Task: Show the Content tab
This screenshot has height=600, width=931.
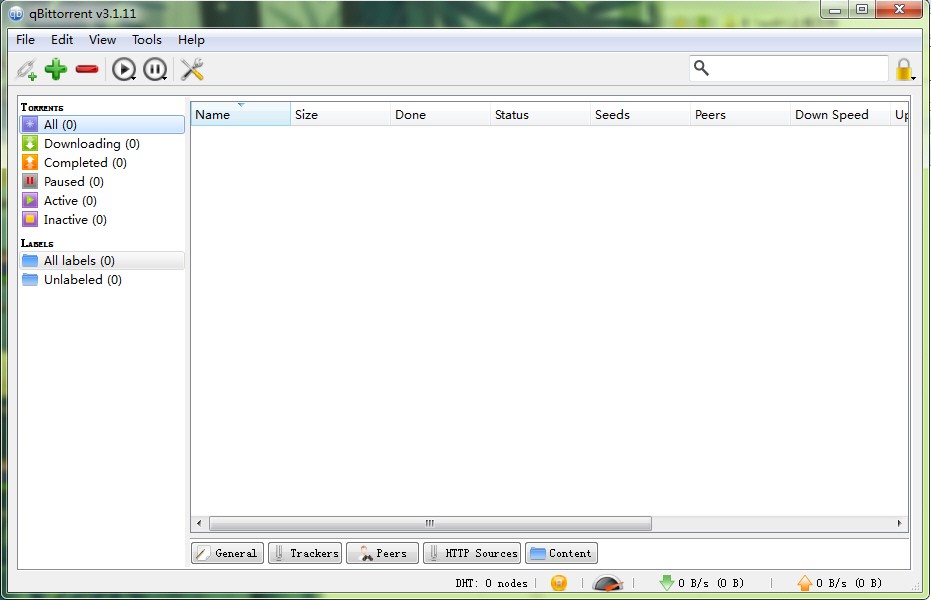Action: (561, 553)
